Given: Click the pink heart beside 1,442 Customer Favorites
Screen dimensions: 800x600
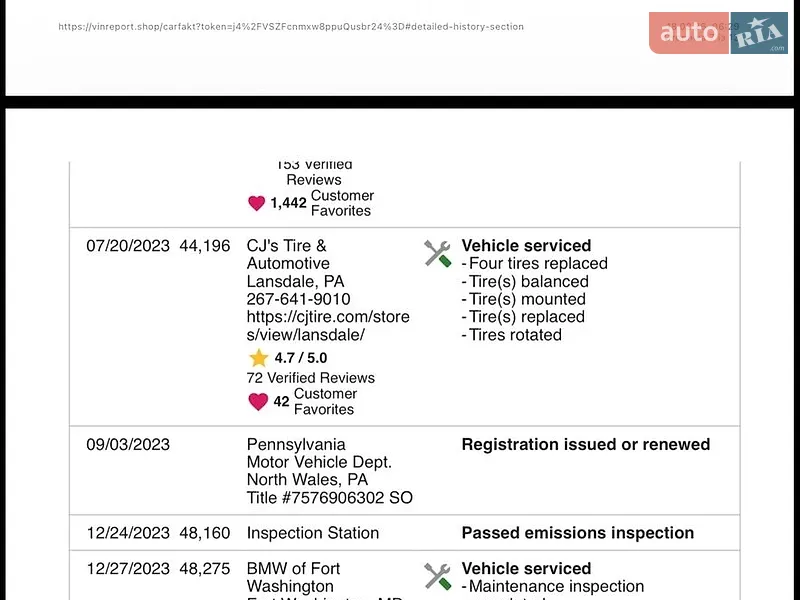Looking at the screenshot, I should pyautogui.click(x=257, y=203).
